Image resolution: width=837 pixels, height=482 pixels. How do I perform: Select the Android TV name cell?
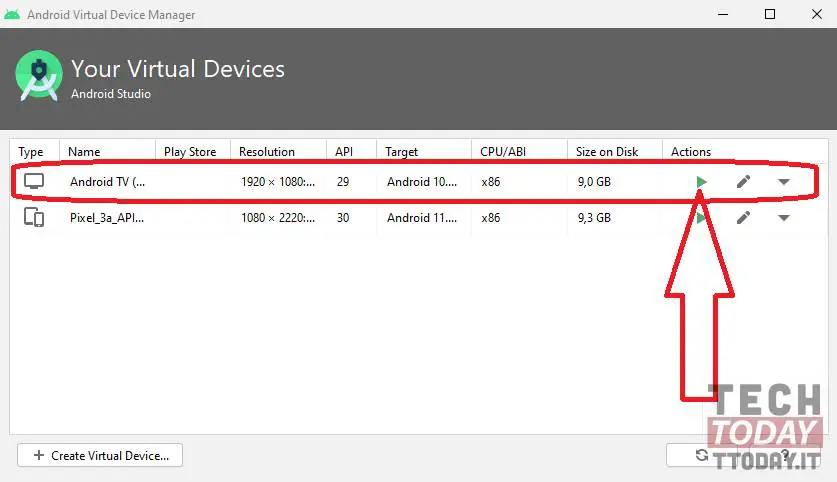coord(107,182)
